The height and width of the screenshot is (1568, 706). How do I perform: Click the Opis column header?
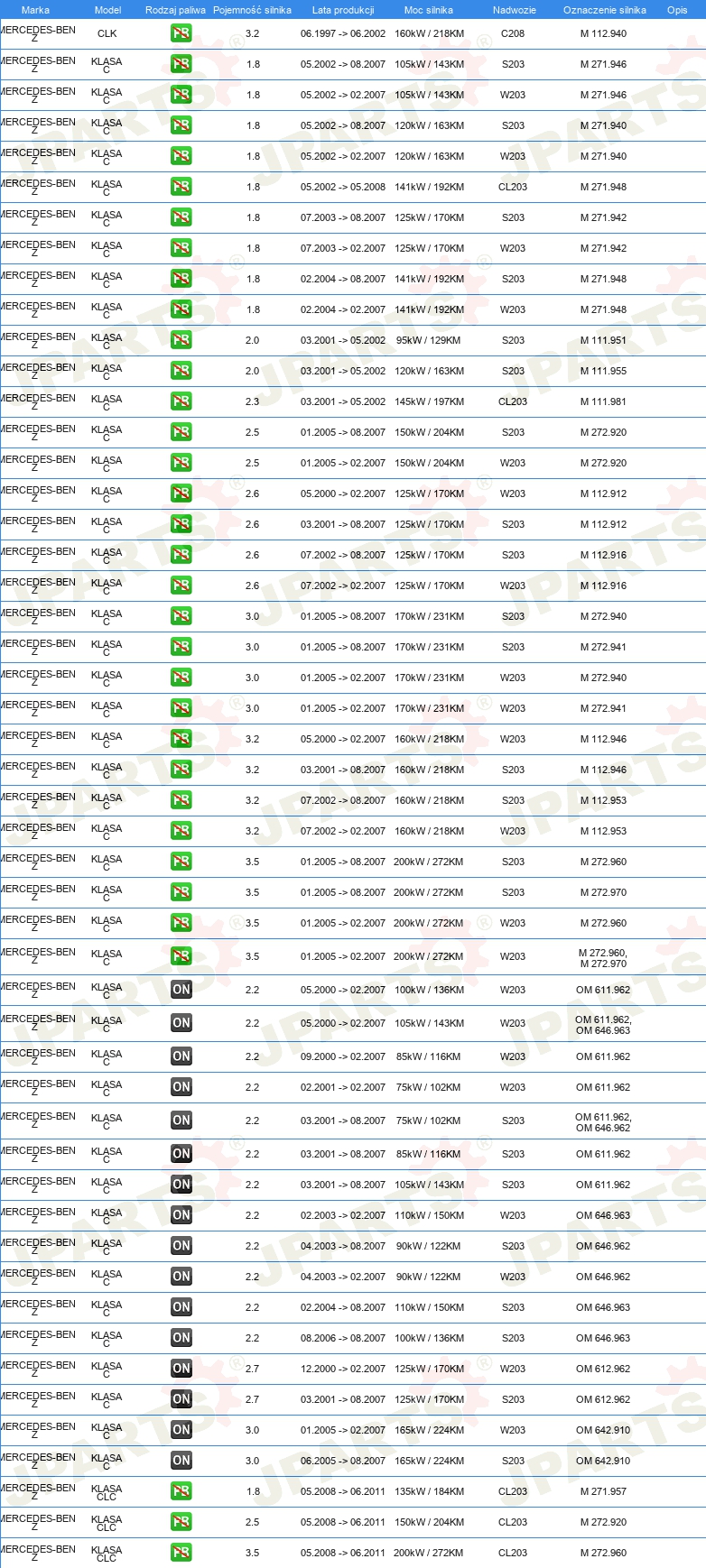pos(677,10)
